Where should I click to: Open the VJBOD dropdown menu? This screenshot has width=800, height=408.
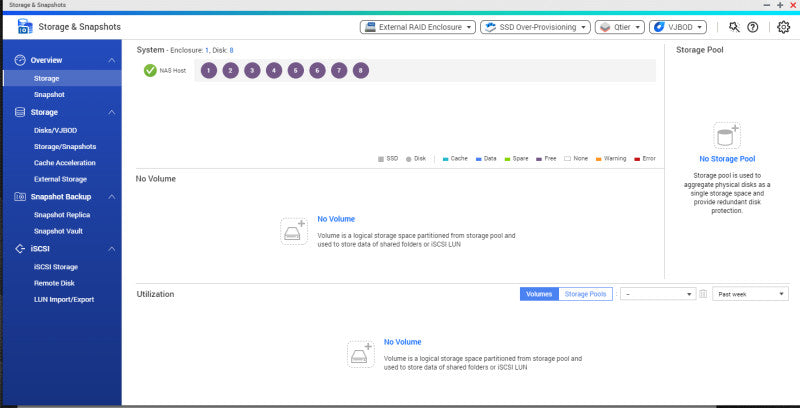(x=678, y=27)
